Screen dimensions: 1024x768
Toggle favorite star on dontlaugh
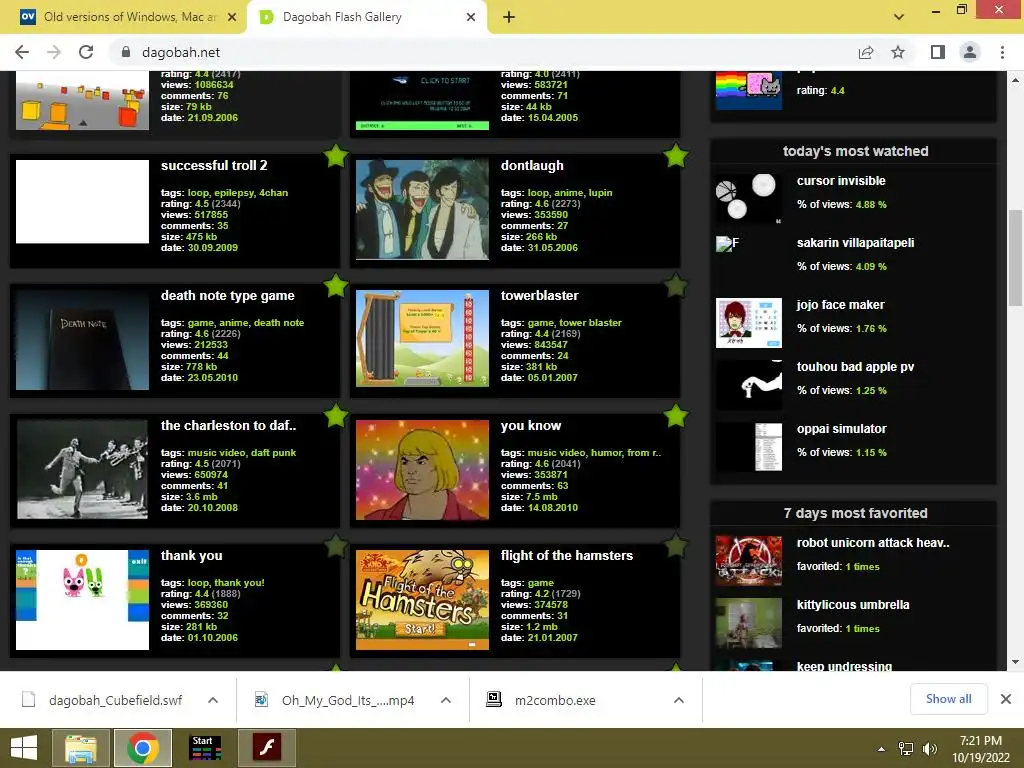[676, 156]
